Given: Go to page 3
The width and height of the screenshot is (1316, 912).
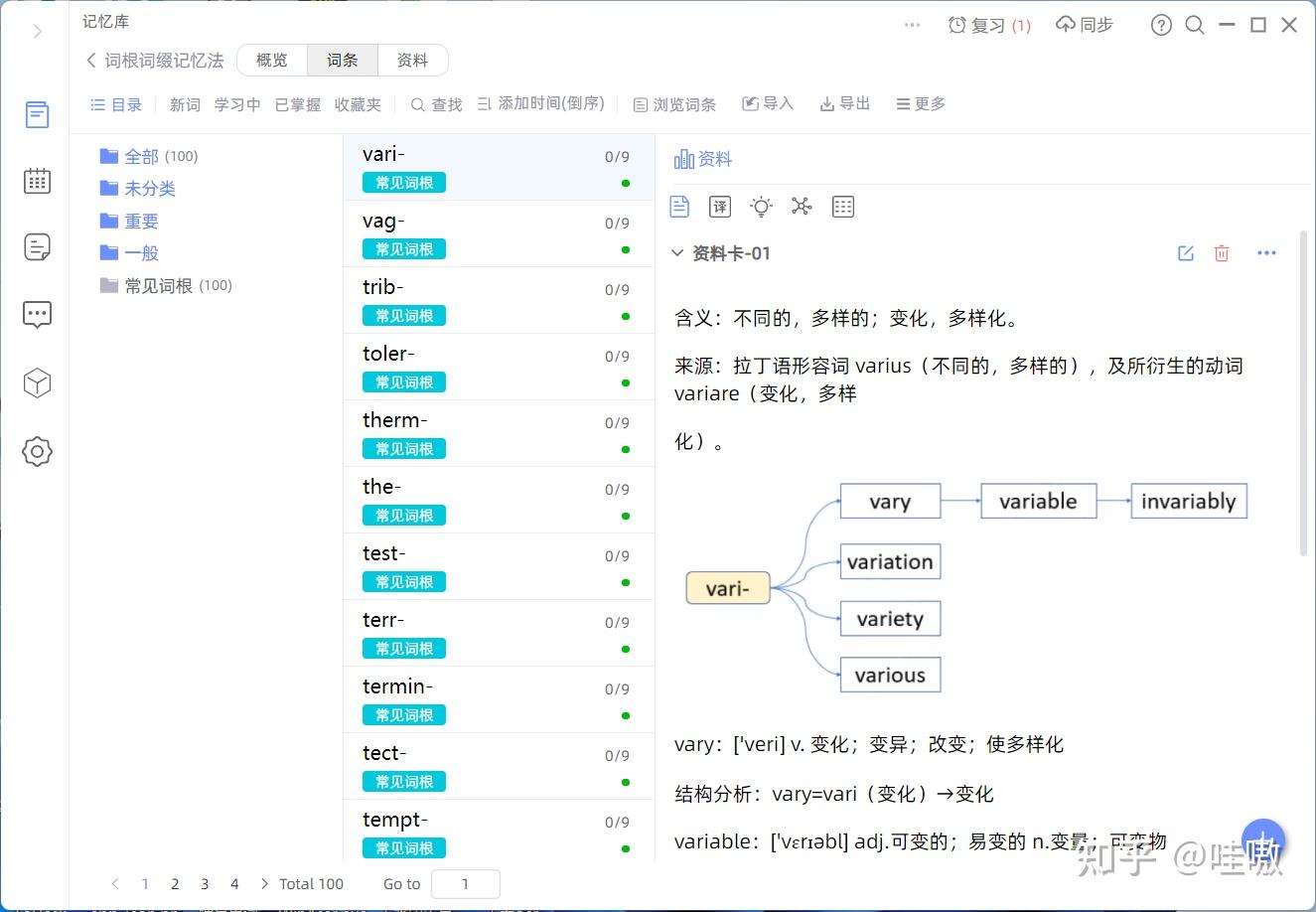Looking at the screenshot, I should (x=205, y=883).
